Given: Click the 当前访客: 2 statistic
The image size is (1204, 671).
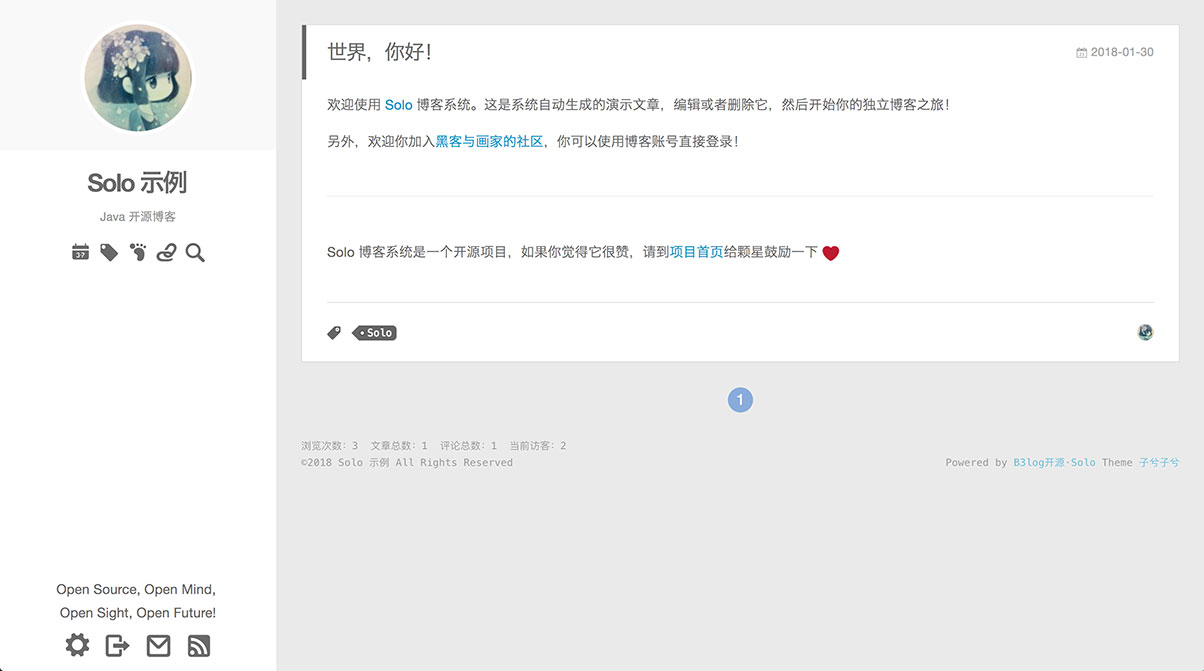Looking at the screenshot, I should (x=538, y=446).
